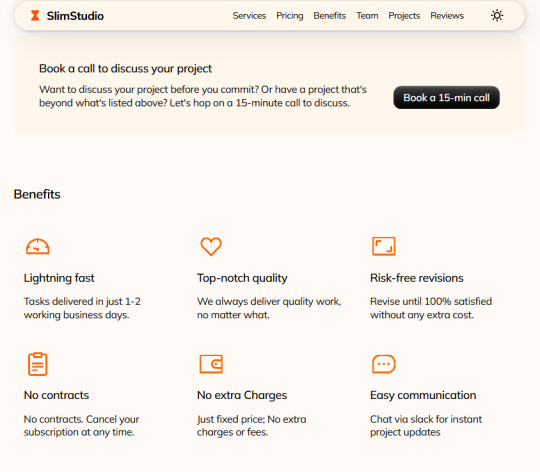This screenshot has height=472, width=540.
Task: Click the clipboard icon above No contracts
Action: point(38,364)
